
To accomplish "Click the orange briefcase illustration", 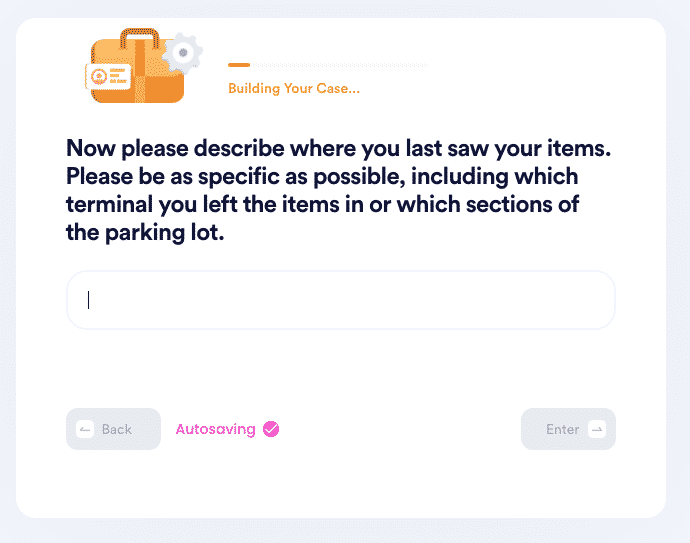I will [x=137, y=66].
